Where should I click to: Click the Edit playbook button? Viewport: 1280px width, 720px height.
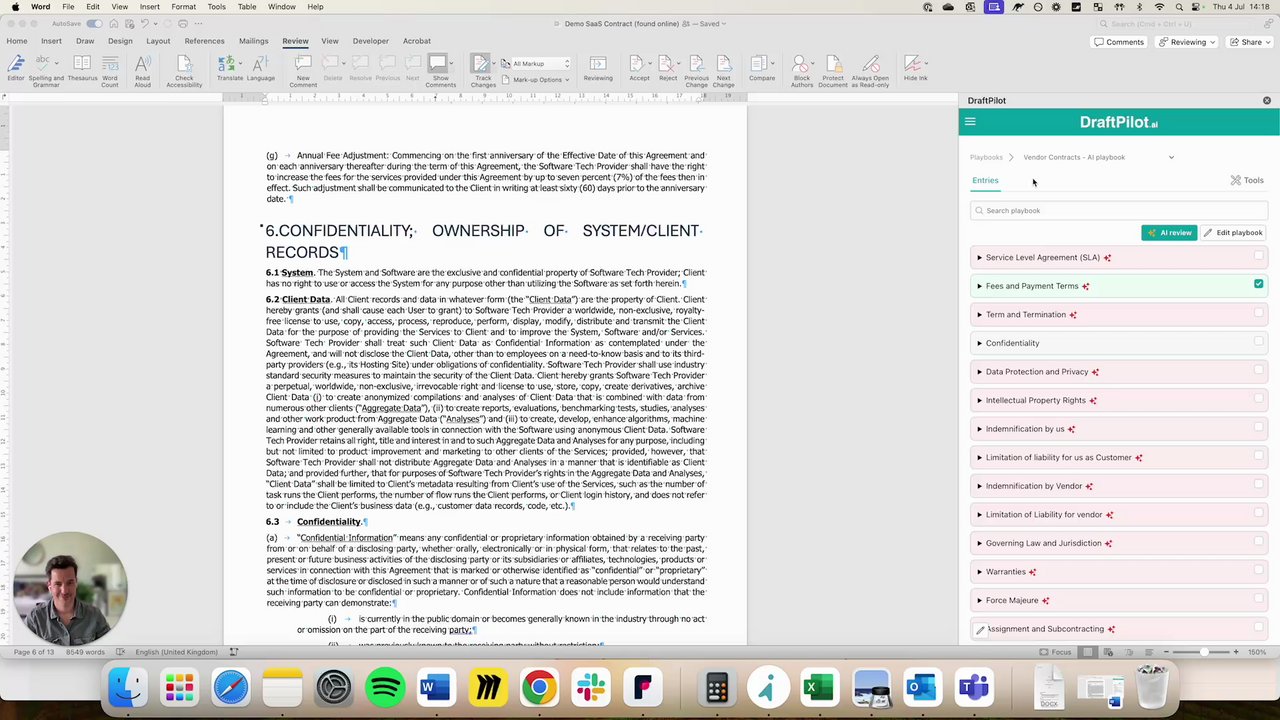(x=1233, y=232)
